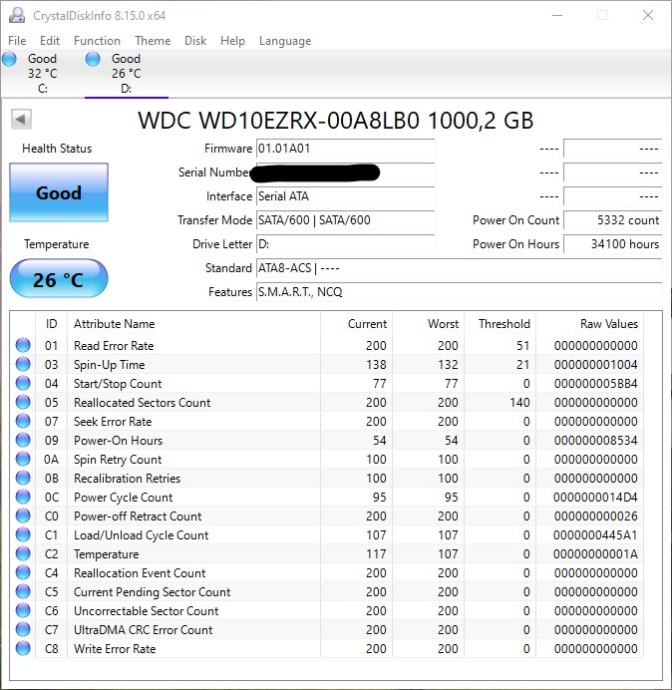Click status orb for Seek Error Rate
Image resolution: width=672 pixels, height=690 pixels.
(23, 421)
